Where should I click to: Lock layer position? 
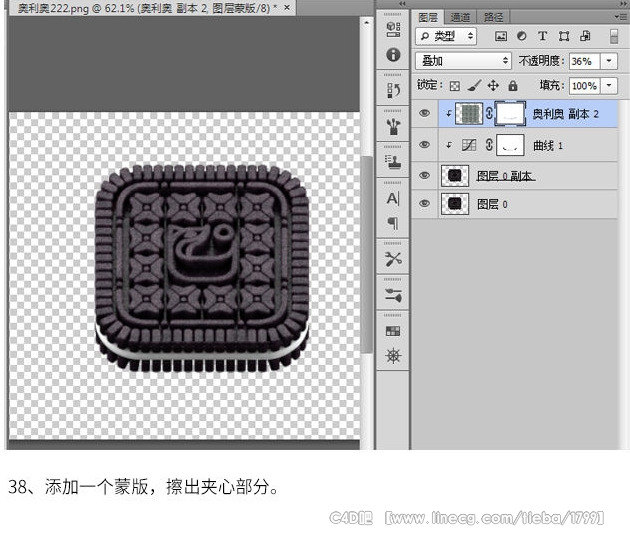(x=493, y=86)
